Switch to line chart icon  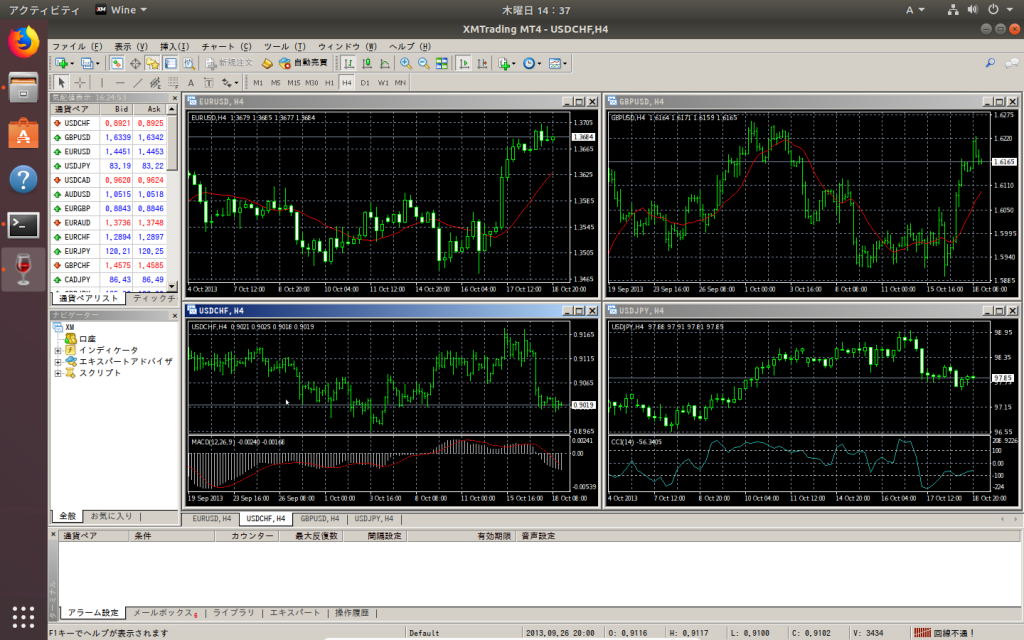(385, 63)
